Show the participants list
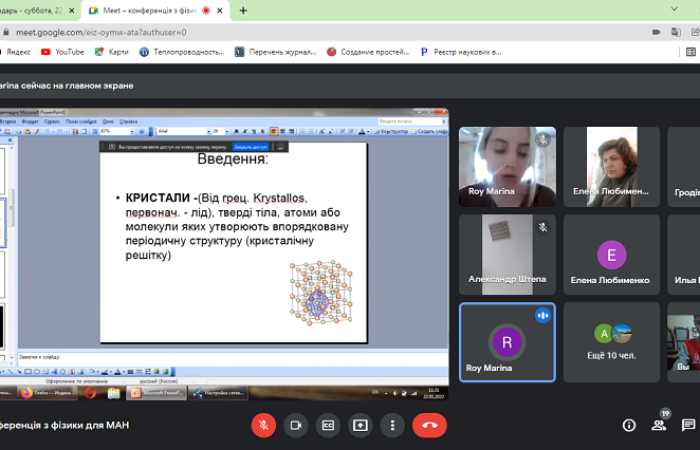 pos(660,424)
